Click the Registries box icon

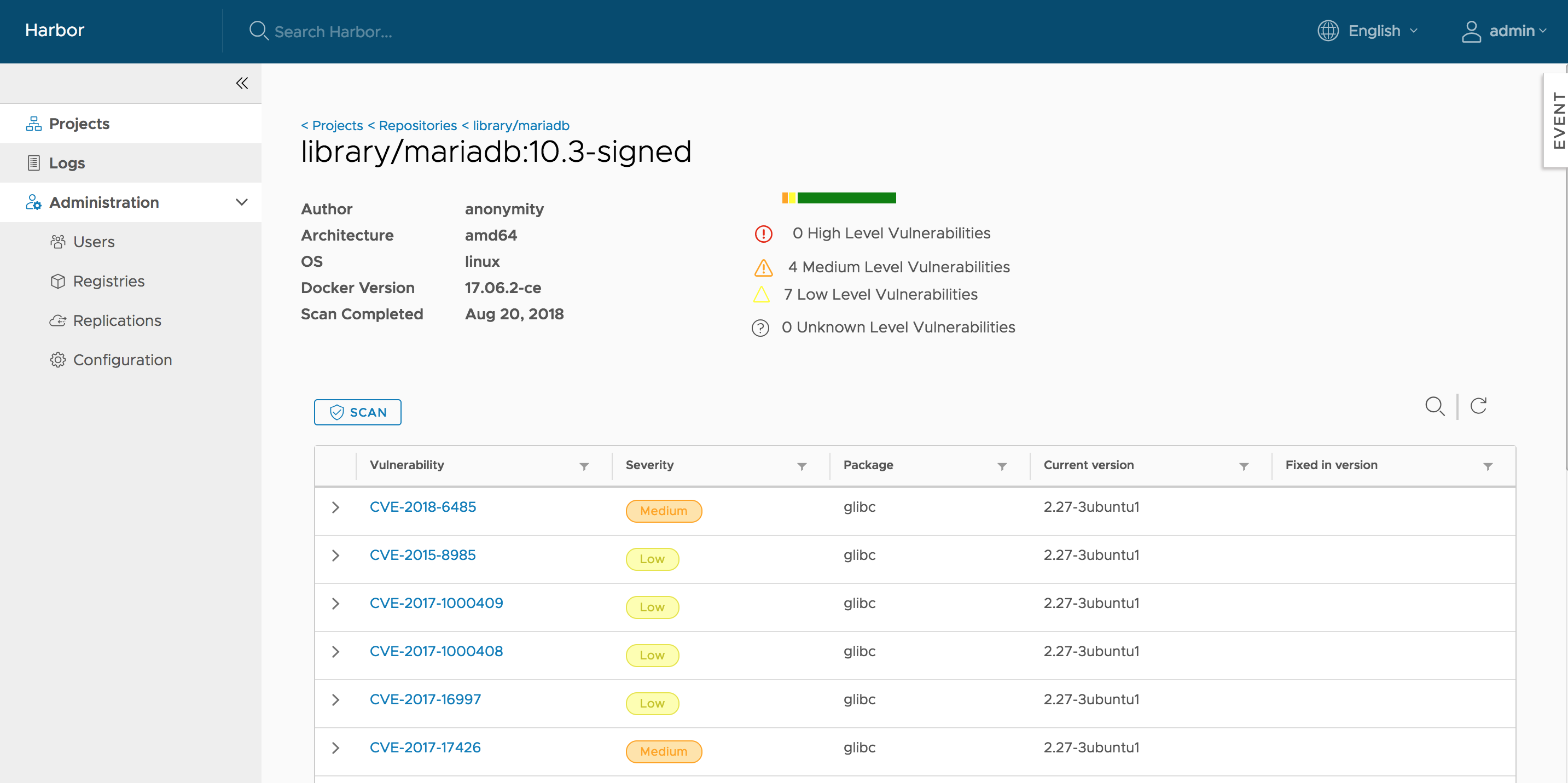pyautogui.click(x=58, y=281)
